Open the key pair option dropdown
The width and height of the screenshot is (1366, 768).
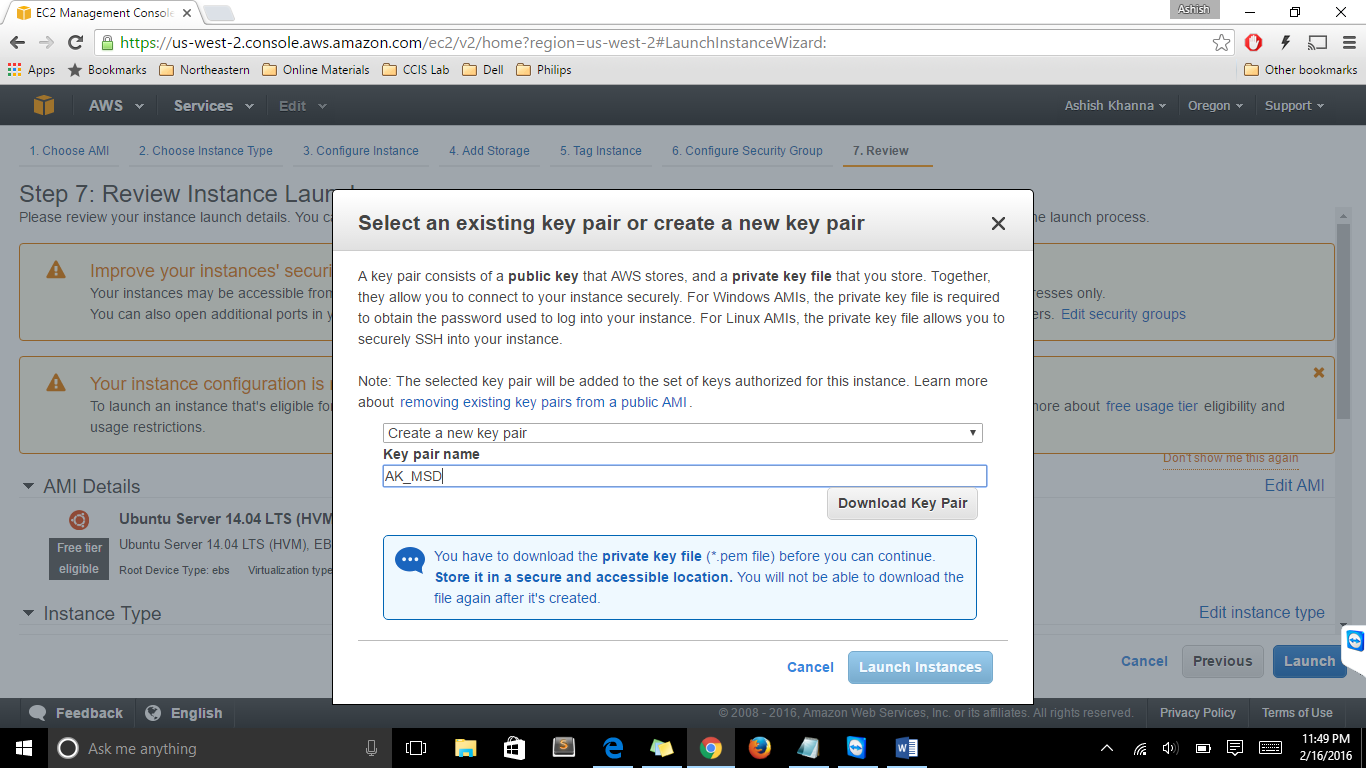(682, 433)
